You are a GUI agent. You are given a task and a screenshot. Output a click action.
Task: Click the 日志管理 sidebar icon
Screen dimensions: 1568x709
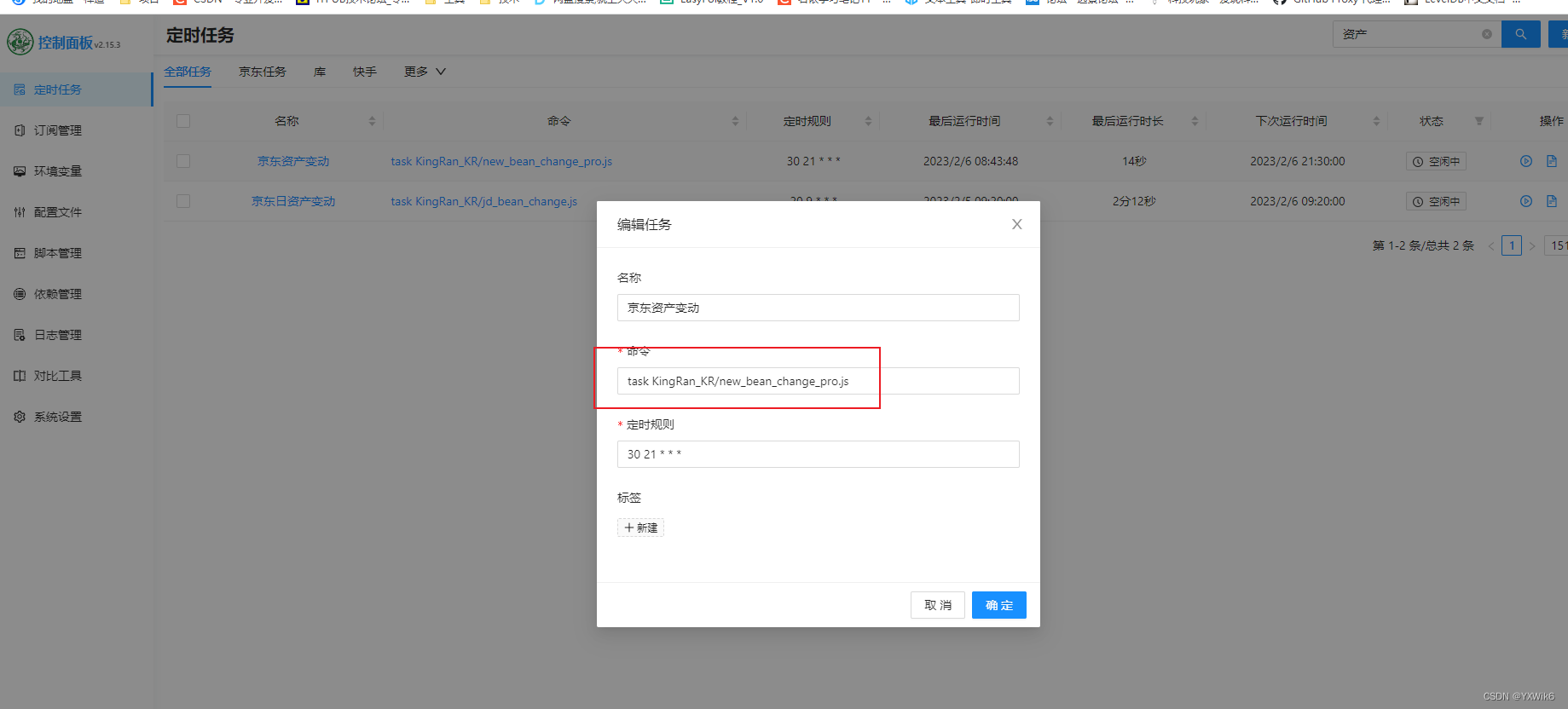click(20, 335)
